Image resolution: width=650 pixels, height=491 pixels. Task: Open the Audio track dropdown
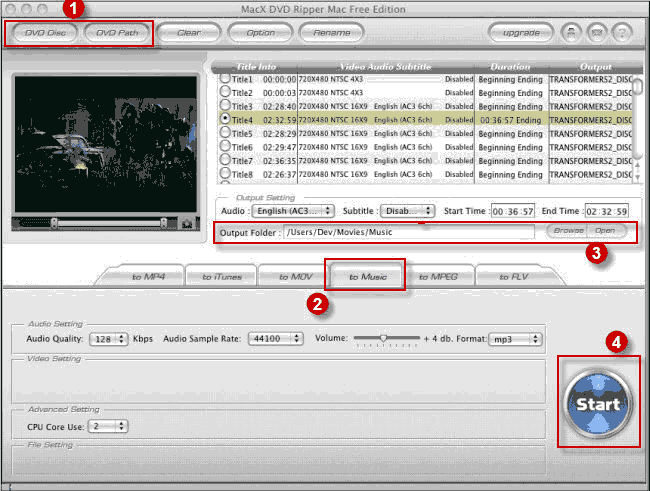pyautogui.click(x=293, y=211)
